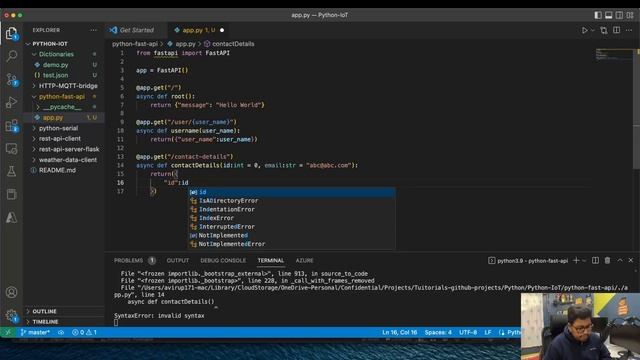Screen dimensions: 640x360
Task: Toggle primary side bar layout icon
Action: tap(598, 15)
